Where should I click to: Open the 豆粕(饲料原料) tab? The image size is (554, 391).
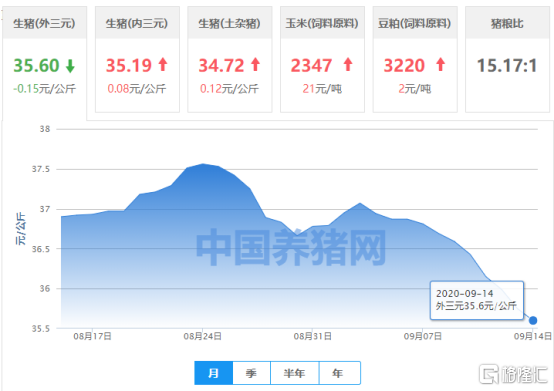[415, 59]
